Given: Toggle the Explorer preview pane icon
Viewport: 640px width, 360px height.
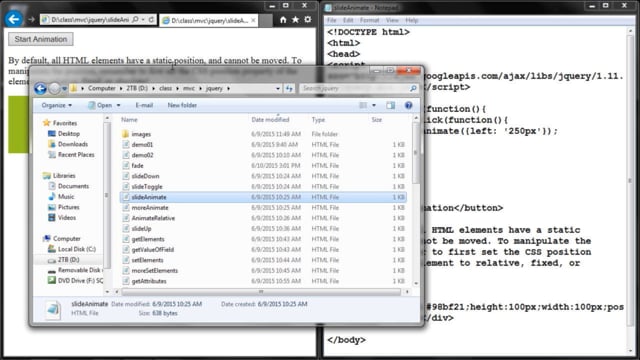Looking at the screenshot, I should (391, 105).
